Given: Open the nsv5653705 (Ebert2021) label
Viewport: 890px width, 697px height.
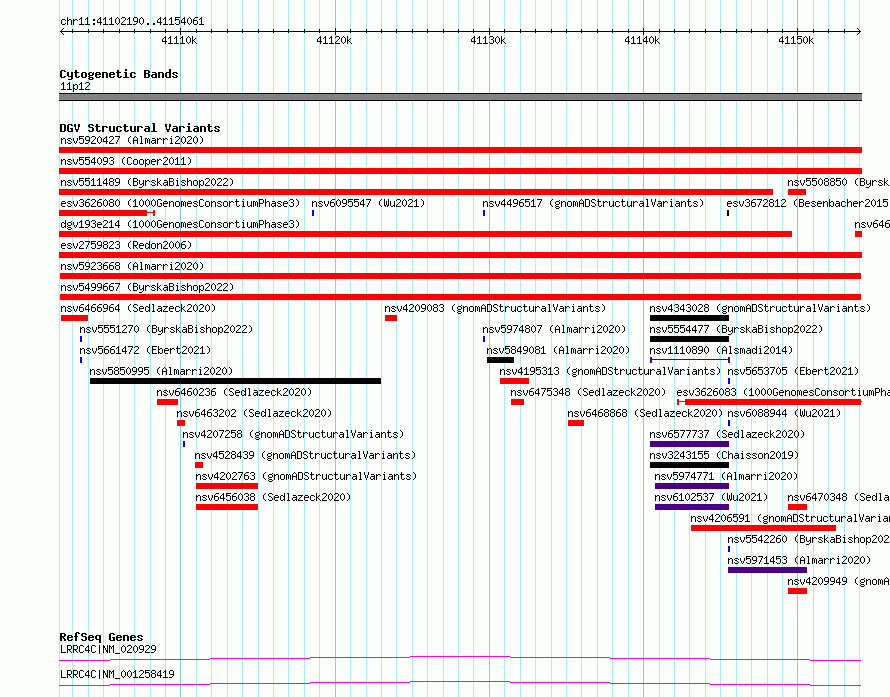Looking at the screenshot, I should point(793,371).
